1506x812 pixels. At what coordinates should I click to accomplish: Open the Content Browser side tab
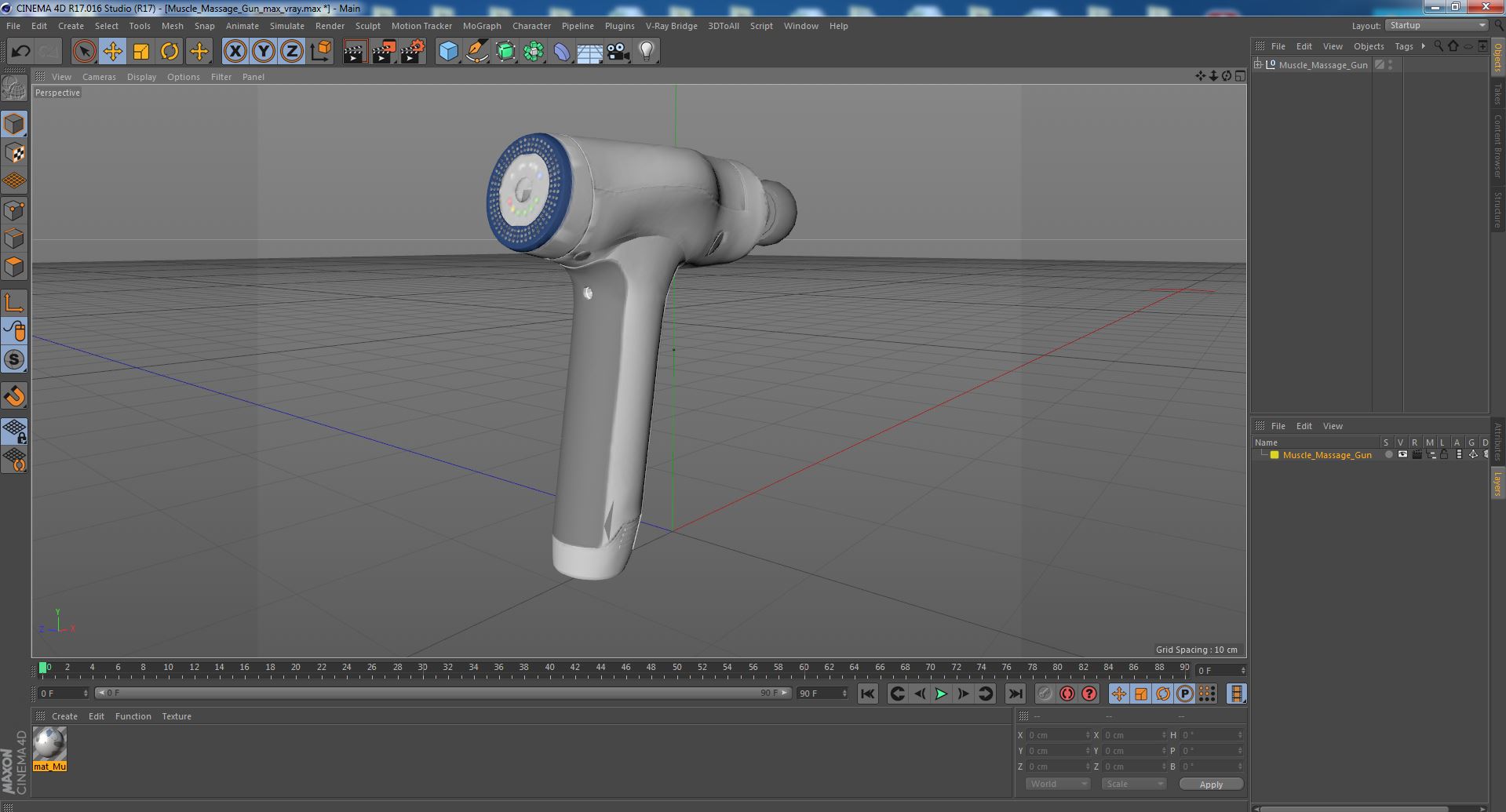[x=1497, y=146]
